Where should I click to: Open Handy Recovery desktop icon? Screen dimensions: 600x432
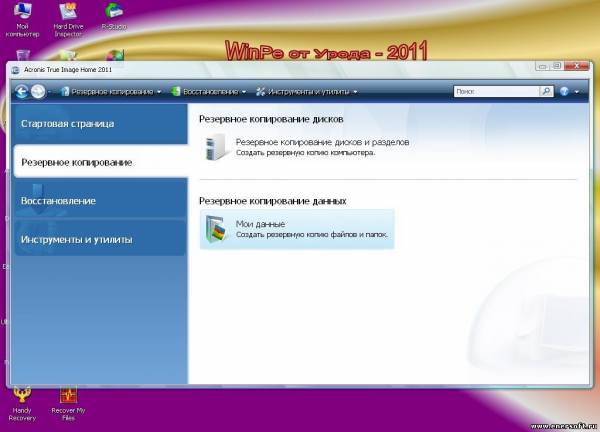(22, 404)
